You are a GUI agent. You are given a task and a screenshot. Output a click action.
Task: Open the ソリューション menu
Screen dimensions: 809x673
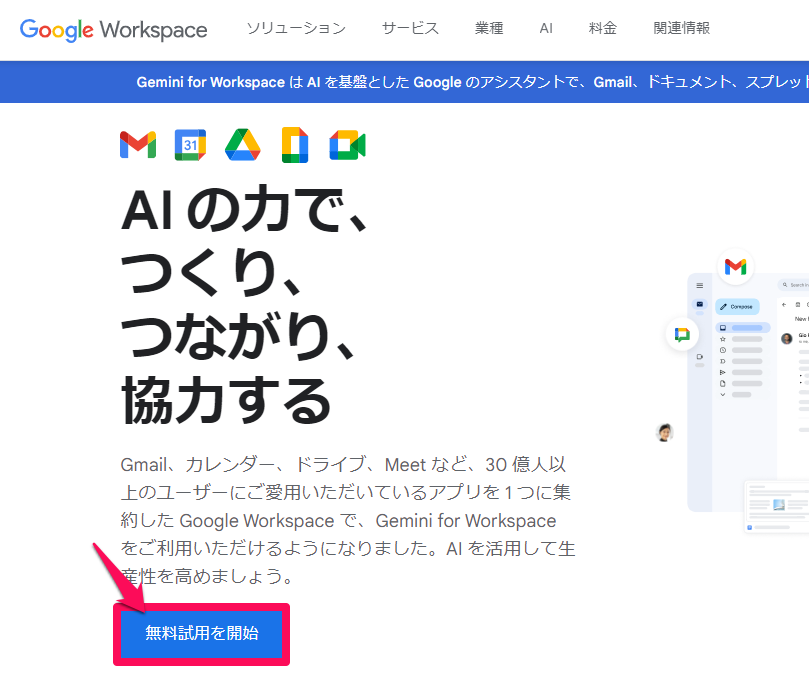point(296,28)
